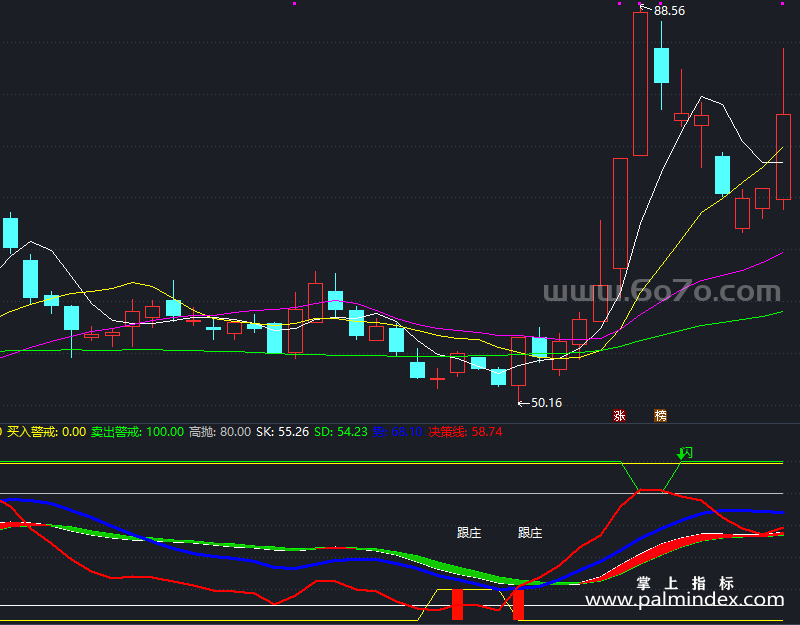Click the right 跟庄 signal label
This screenshot has height=625, width=800.
pyautogui.click(x=530, y=533)
